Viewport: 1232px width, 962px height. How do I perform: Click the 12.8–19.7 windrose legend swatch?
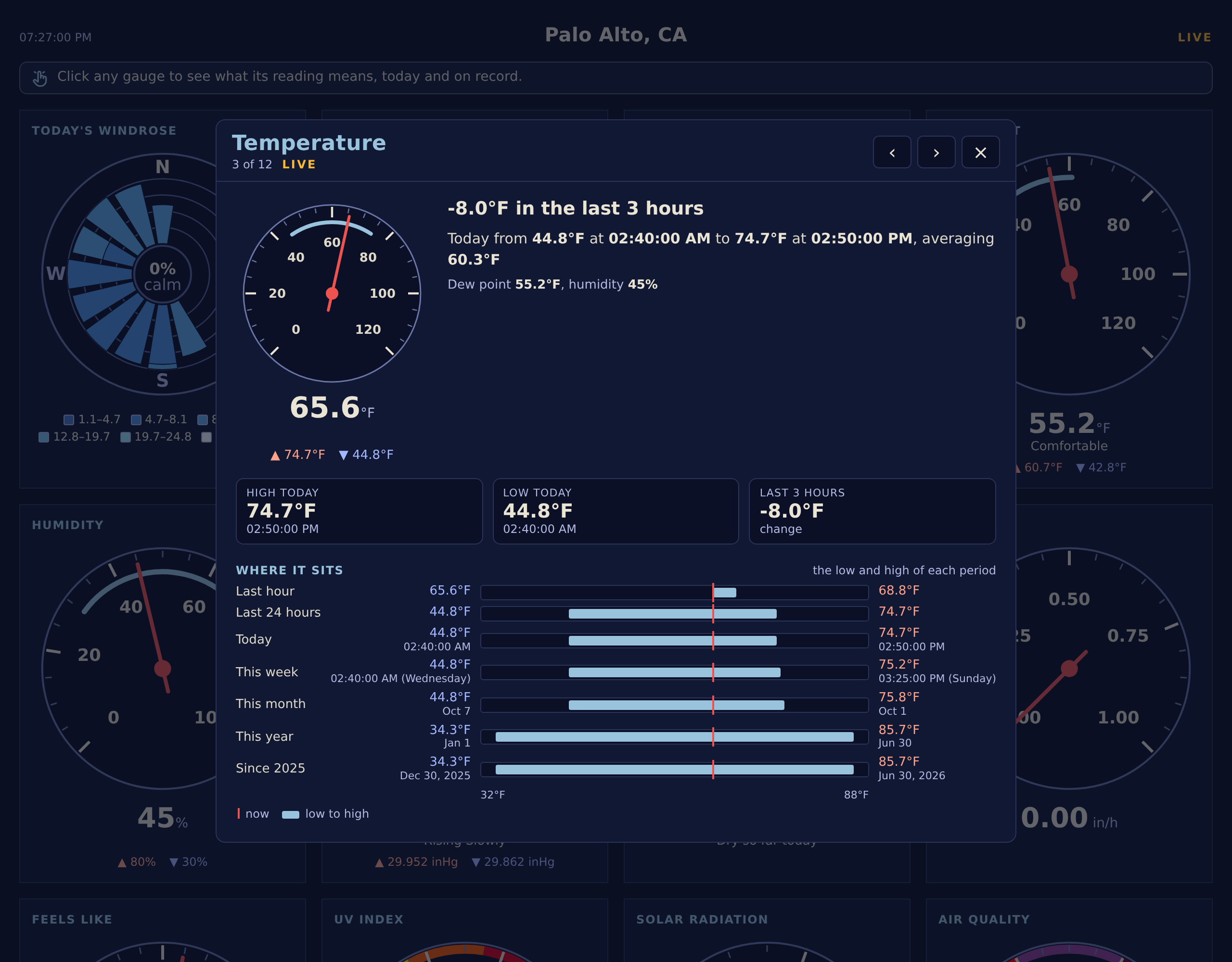click(x=43, y=437)
